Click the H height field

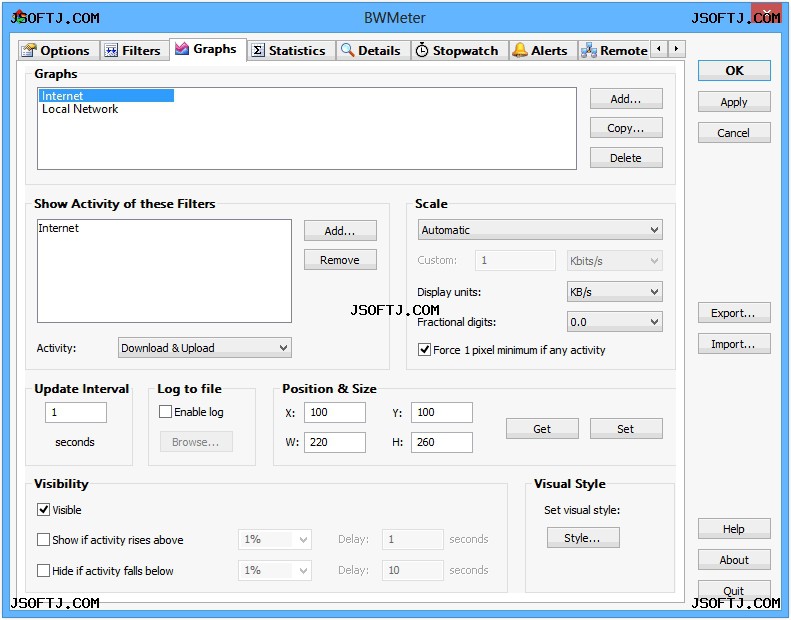[442, 442]
